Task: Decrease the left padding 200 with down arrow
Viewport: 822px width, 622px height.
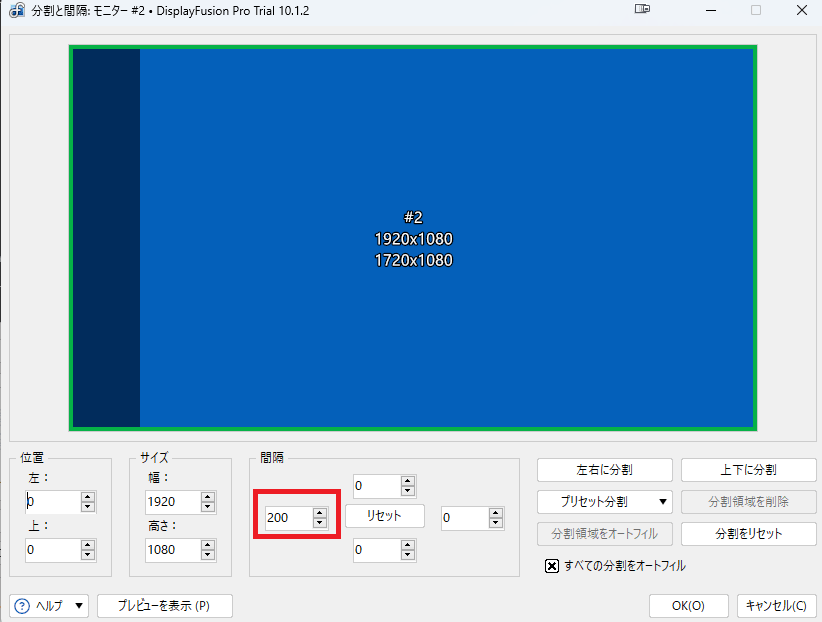Action: pyautogui.click(x=320, y=523)
